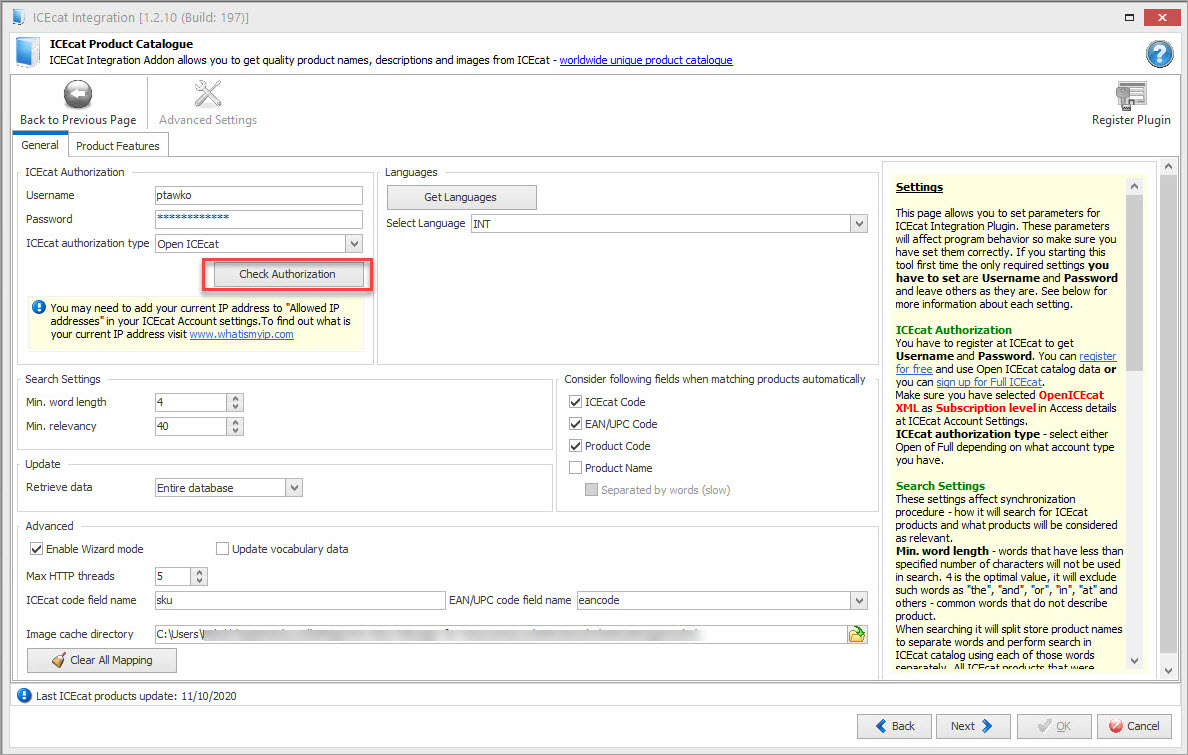Click the Settings help panel scrollbar thumb
This screenshot has height=755, width=1188.
tap(1133, 283)
